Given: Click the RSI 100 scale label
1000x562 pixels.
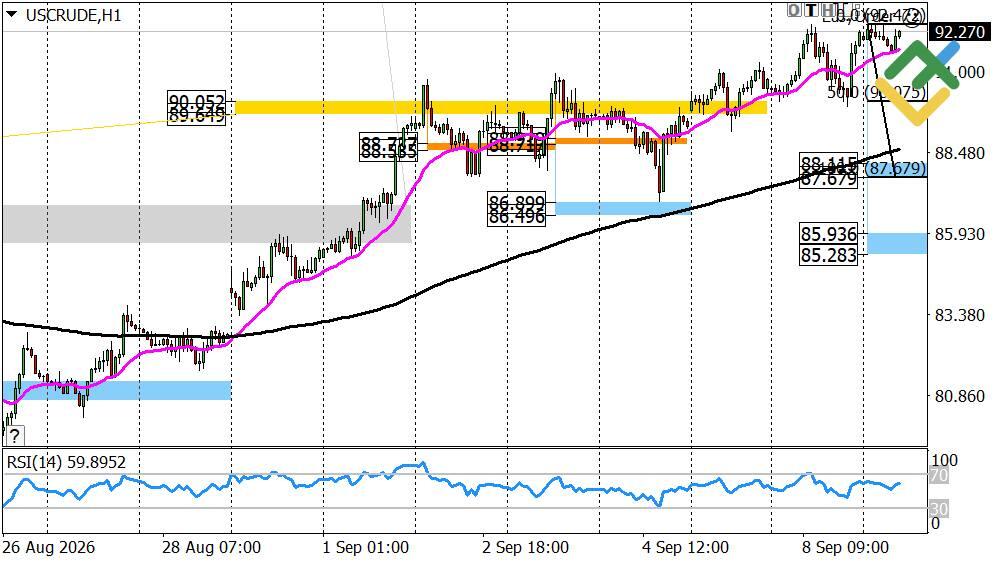Looking at the screenshot, I should (x=945, y=460).
